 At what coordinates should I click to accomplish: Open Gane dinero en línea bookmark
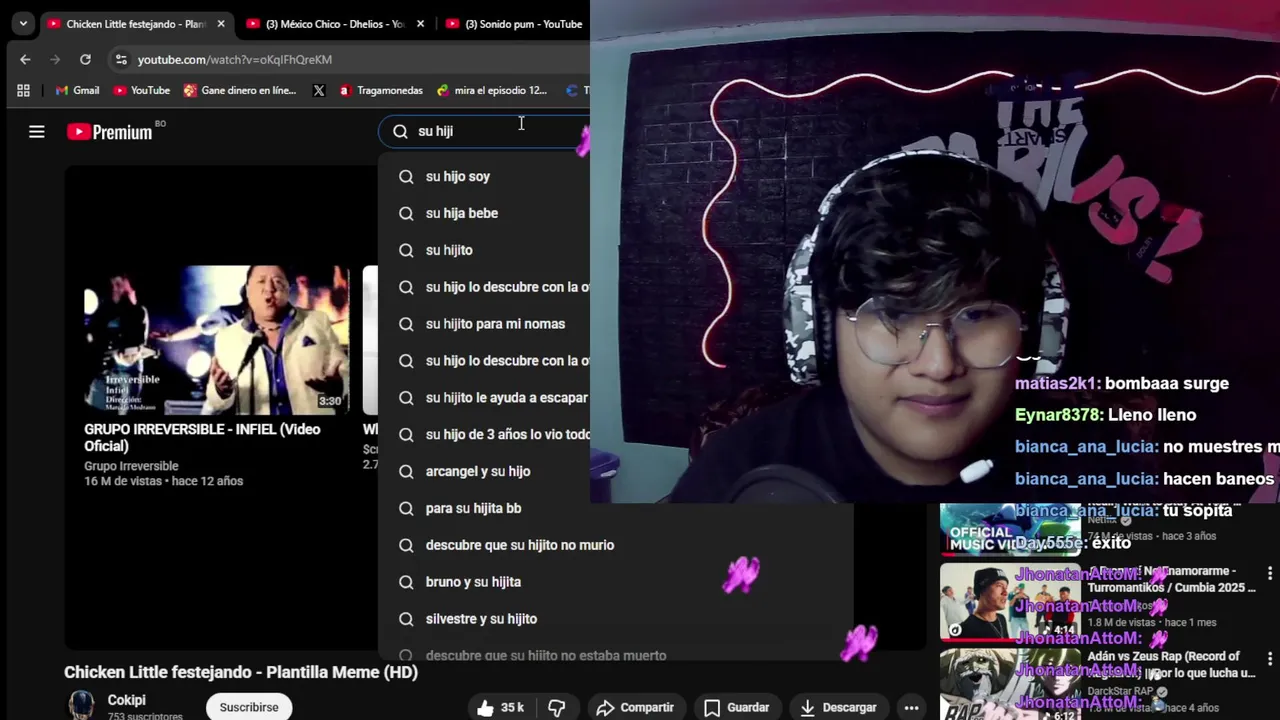point(239,90)
